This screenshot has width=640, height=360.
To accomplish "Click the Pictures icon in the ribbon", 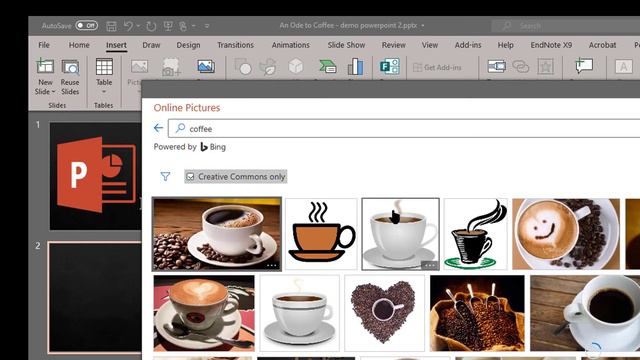I will point(139,67).
